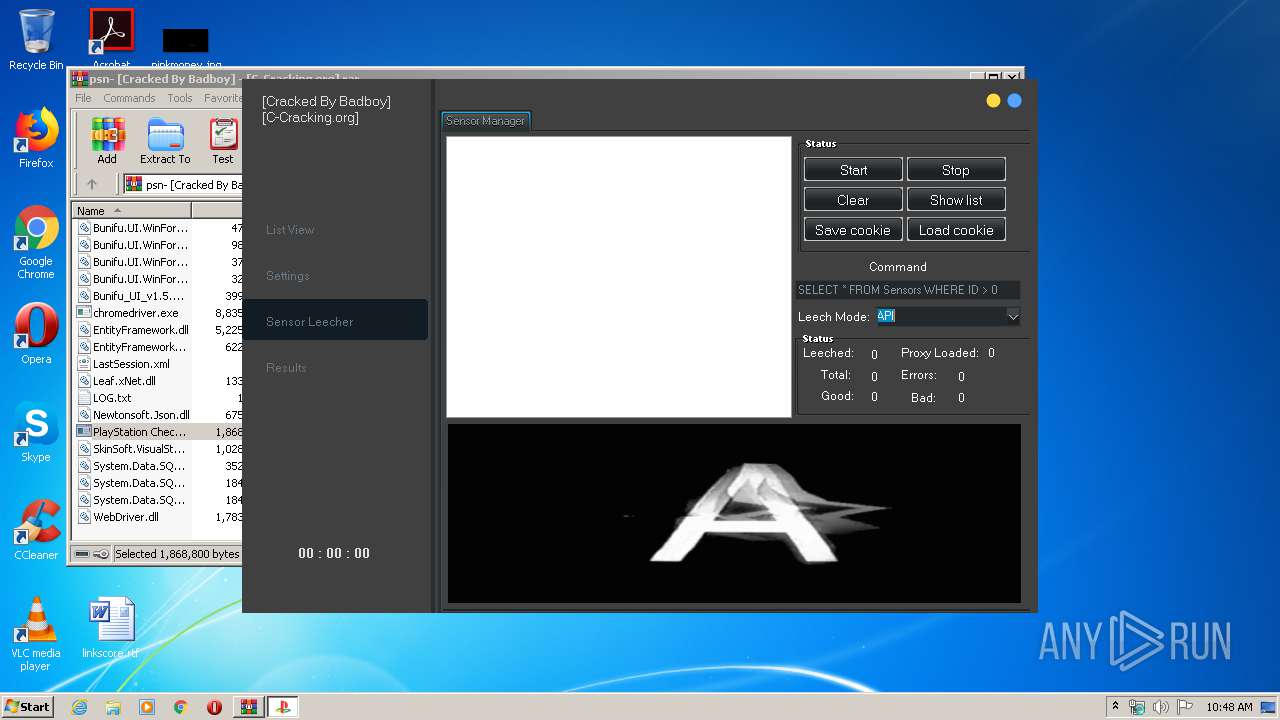Click the Name column header in WinRAR

click(131, 211)
